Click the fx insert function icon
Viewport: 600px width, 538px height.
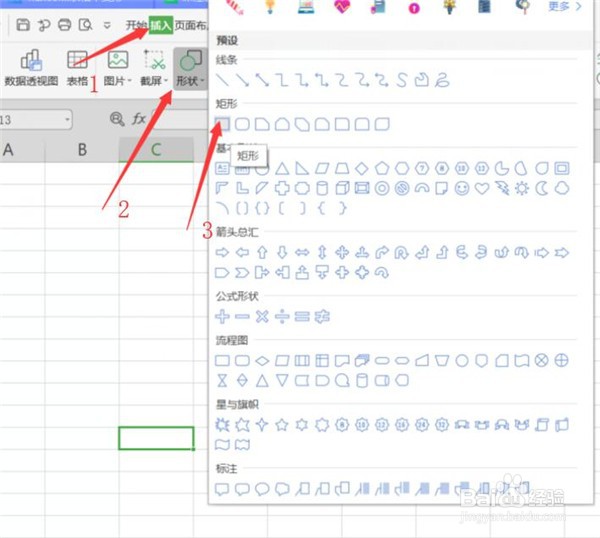139,119
